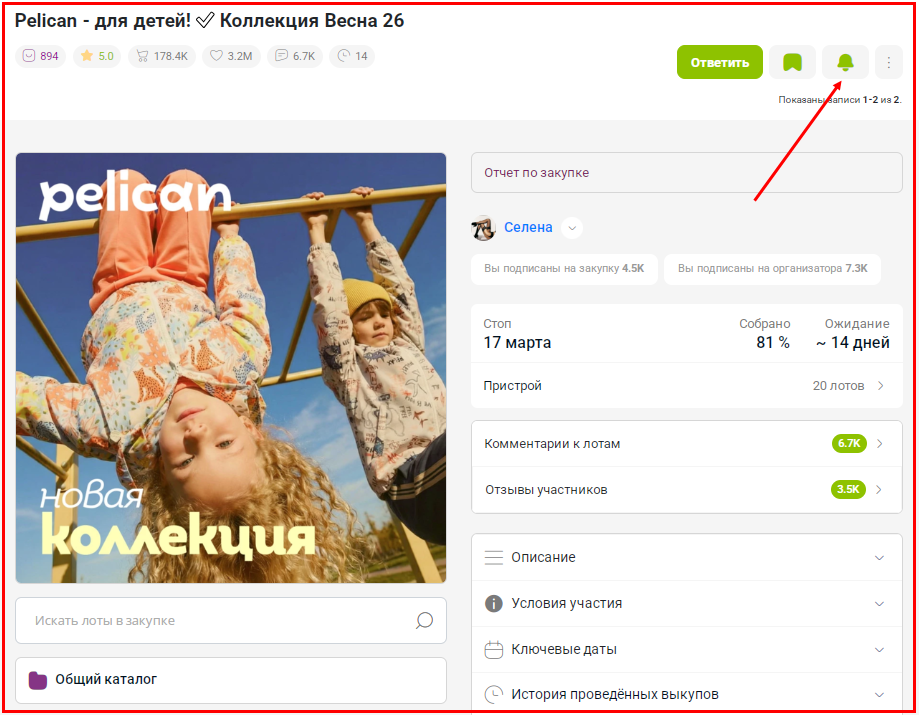
Task: Click the green bell notification icon
Action: 845,62
